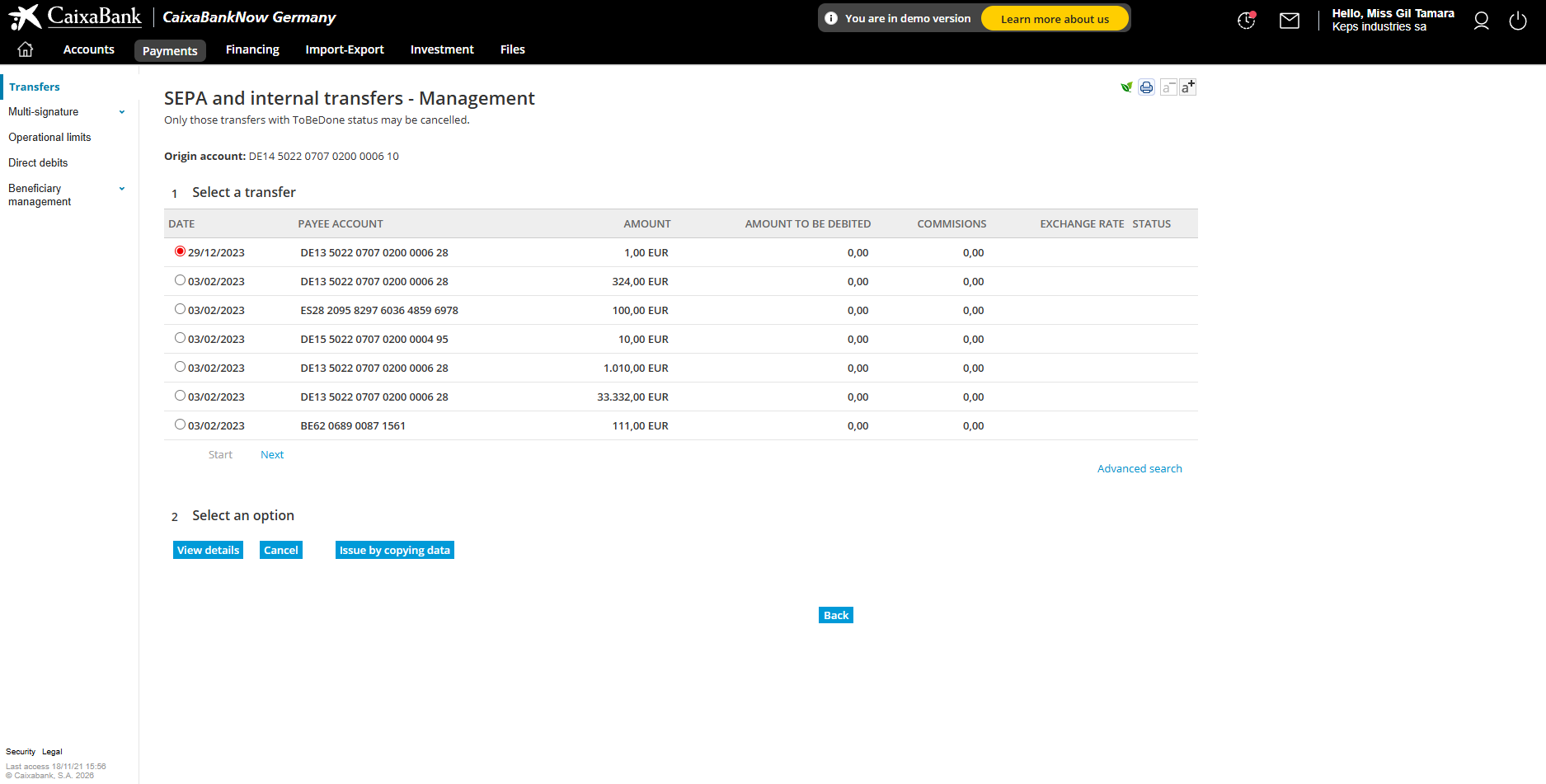Open pending tasks via the clock icon
This screenshot has width=1546, height=784.
pos(1245,21)
